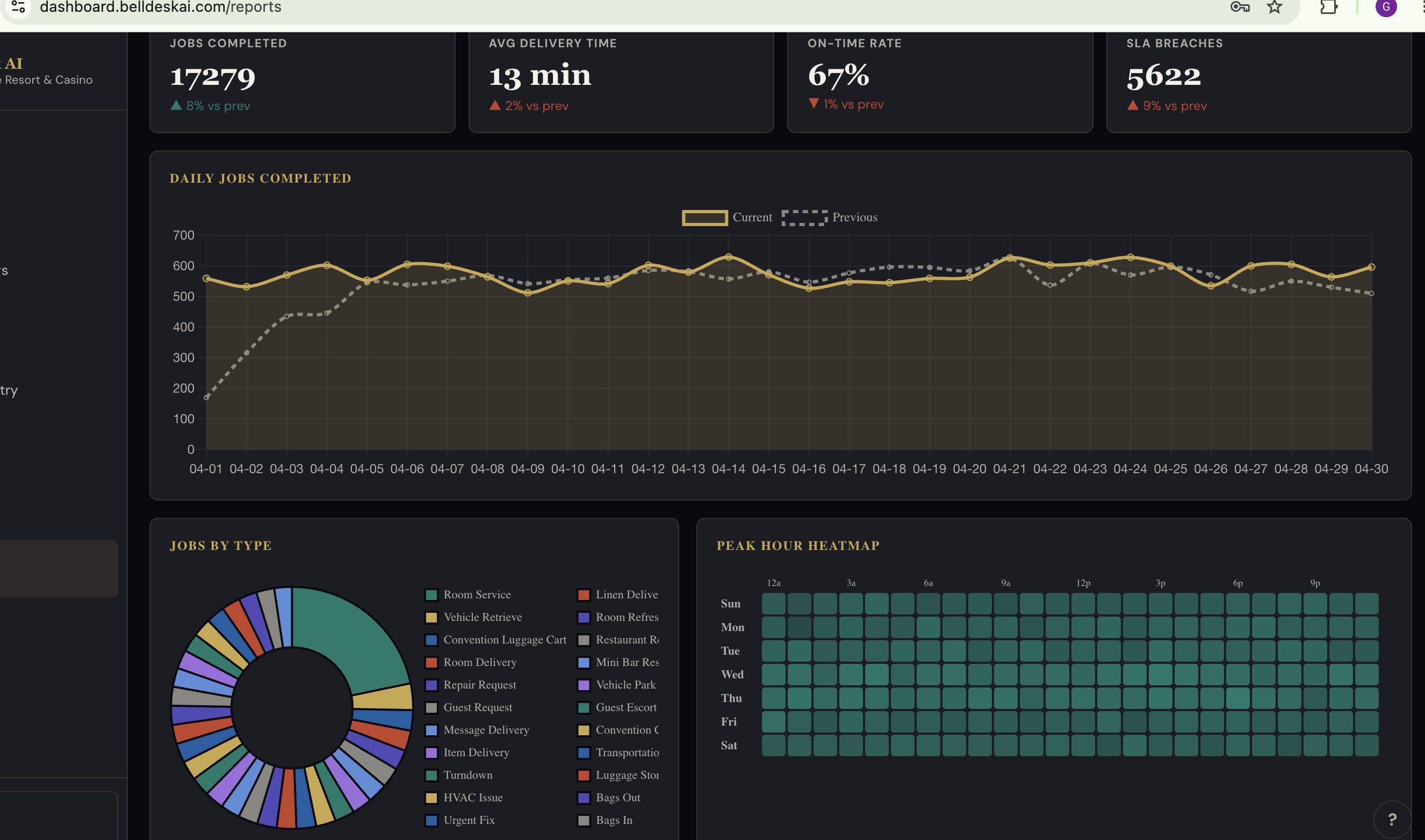1425x840 pixels.
Task: Toggle the Previous series in chart legend
Action: 830,218
